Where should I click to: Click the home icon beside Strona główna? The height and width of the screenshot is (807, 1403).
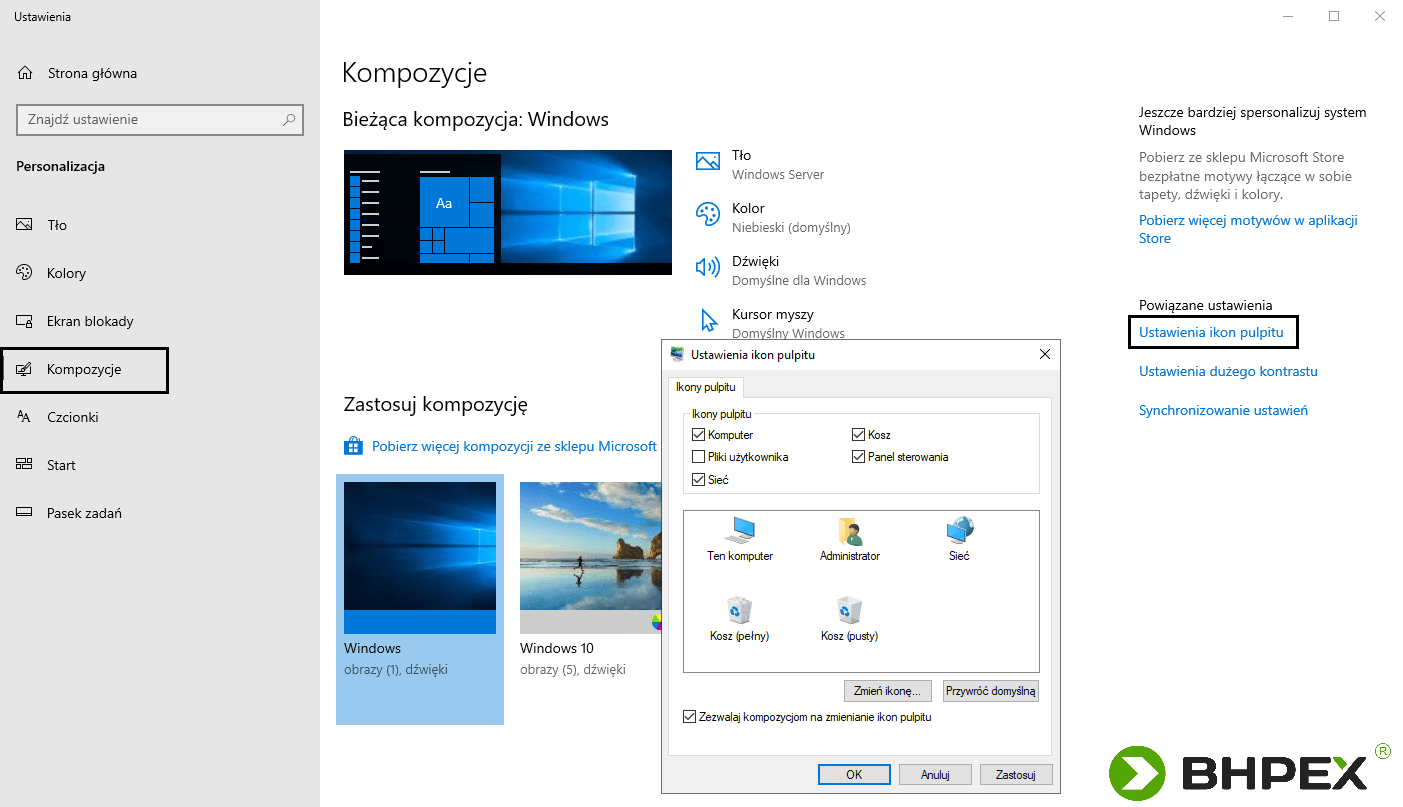(x=25, y=73)
